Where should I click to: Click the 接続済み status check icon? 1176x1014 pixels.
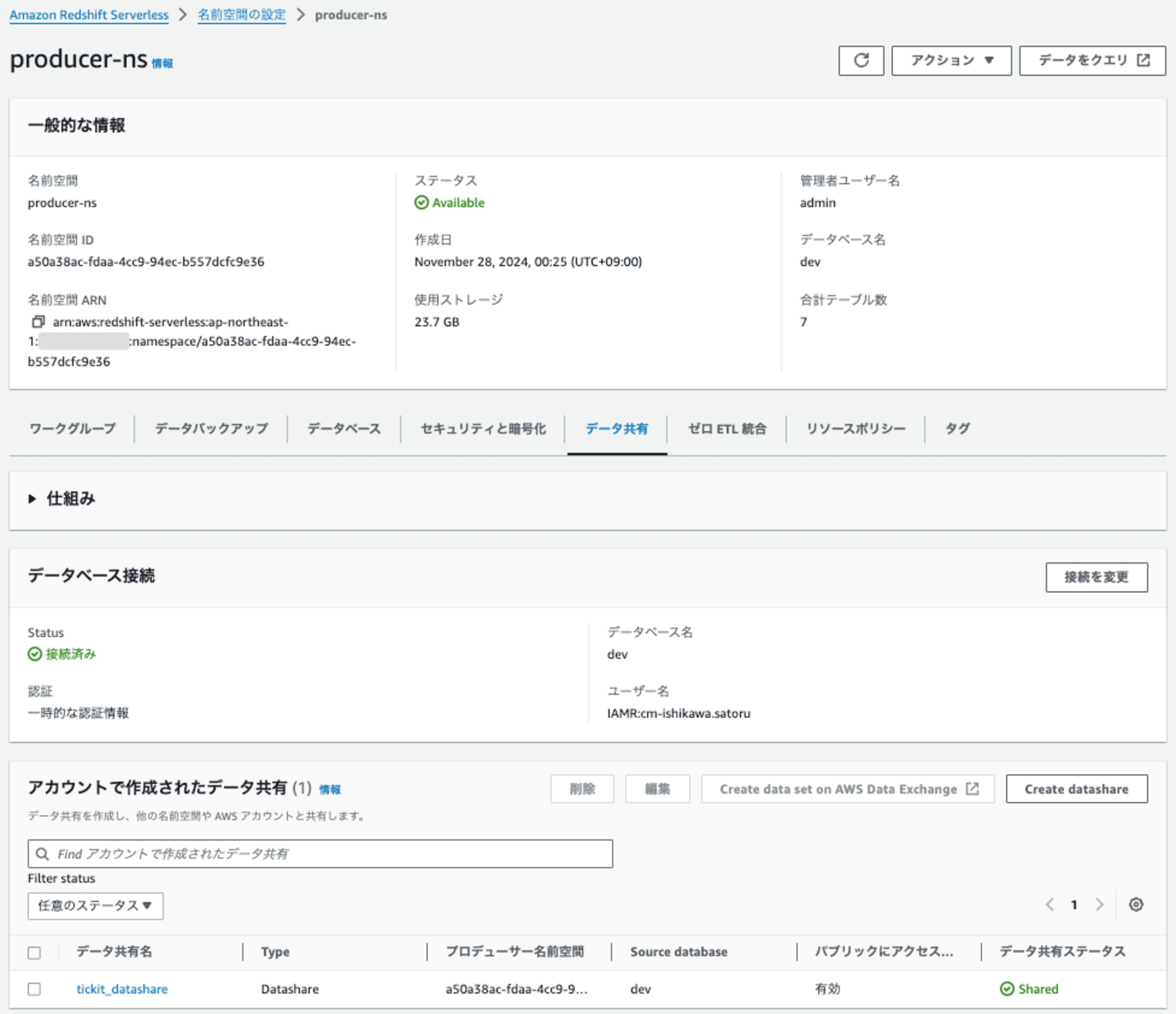(35, 654)
